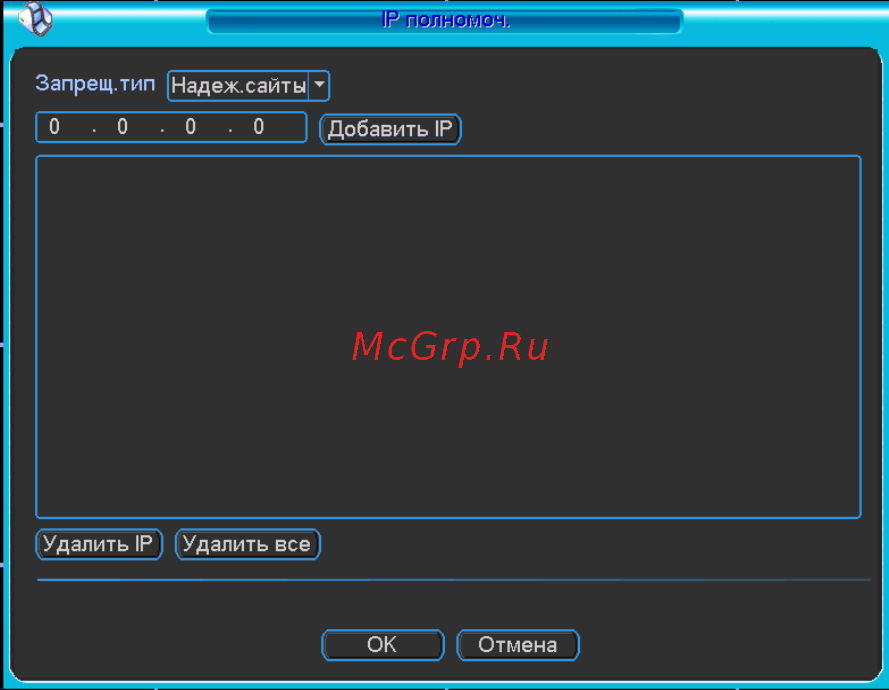This screenshot has height=690, width=889.
Task: Cancel with the Отмена button
Action: click(518, 645)
